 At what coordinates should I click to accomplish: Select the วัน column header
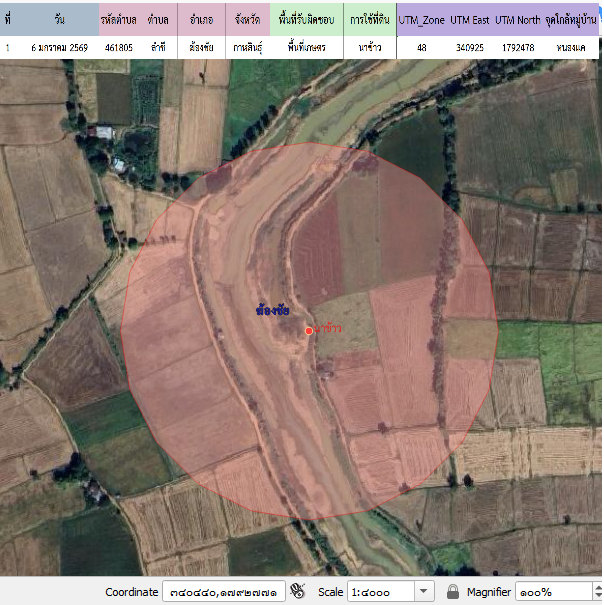coord(59,20)
